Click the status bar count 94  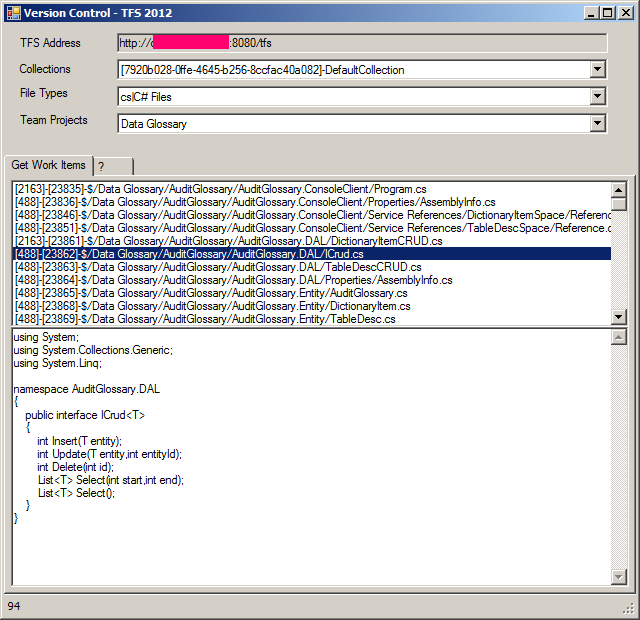point(14,606)
